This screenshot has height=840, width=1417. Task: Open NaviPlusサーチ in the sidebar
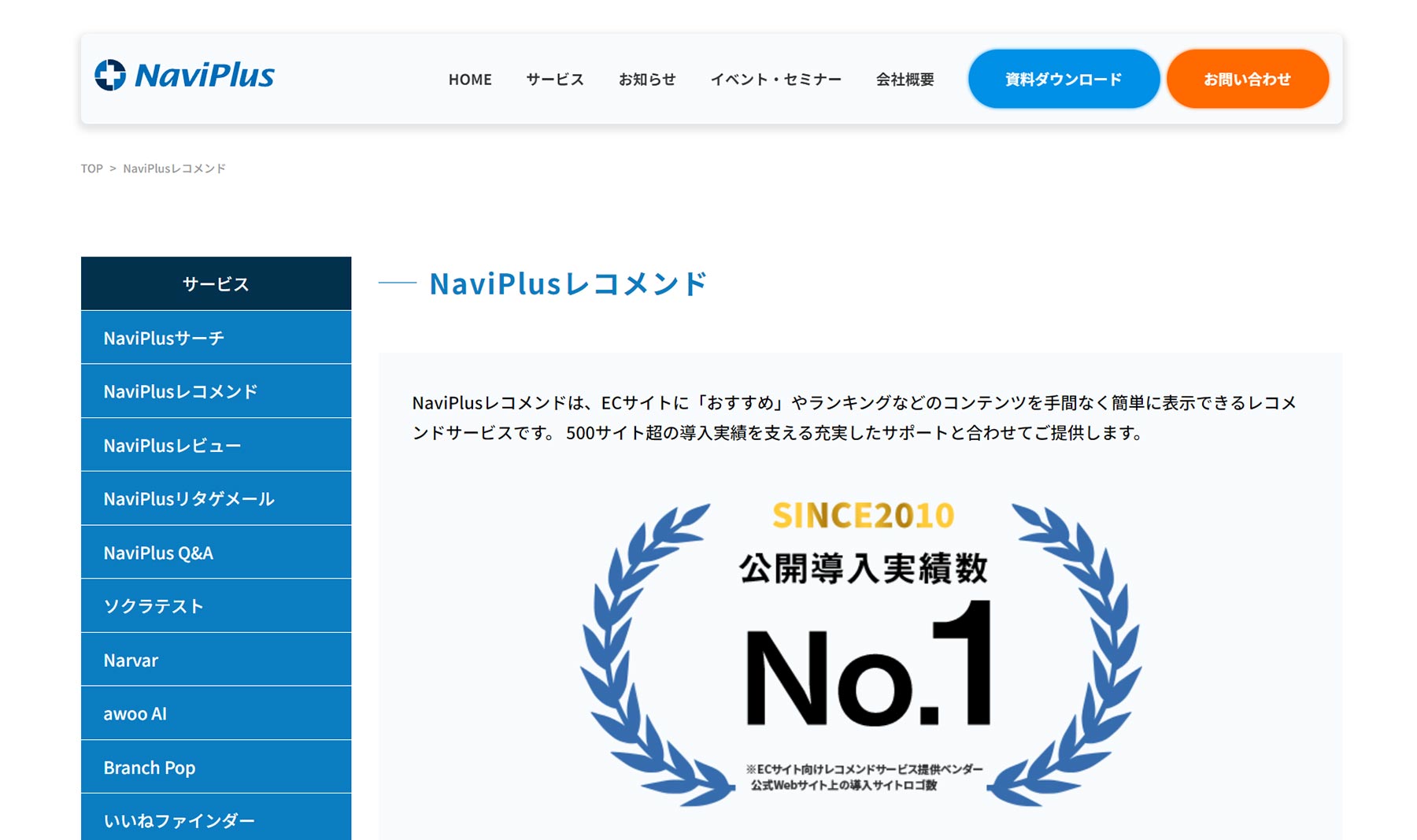pos(215,337)
